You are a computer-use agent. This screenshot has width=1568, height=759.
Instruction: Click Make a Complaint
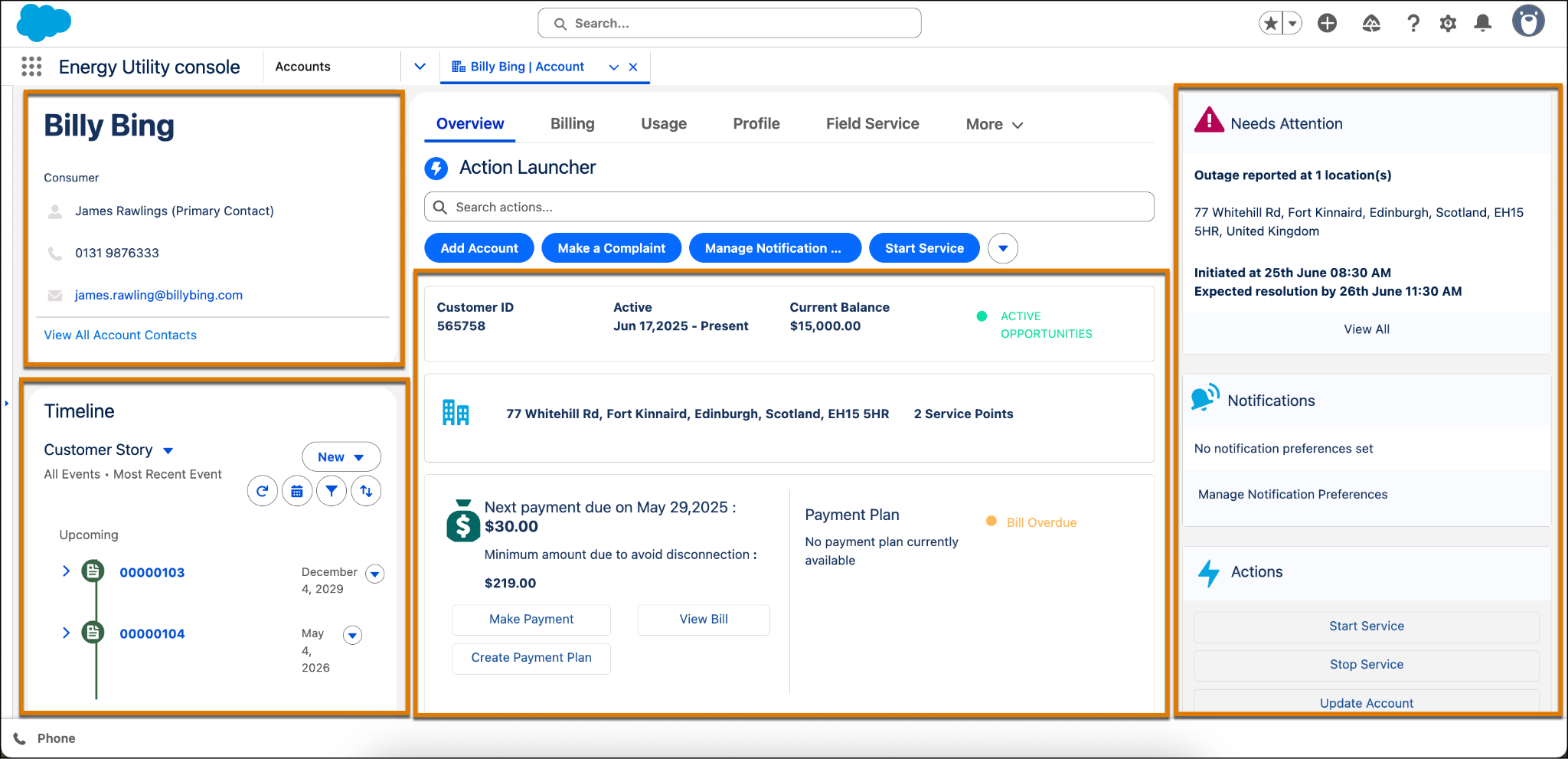612,248
